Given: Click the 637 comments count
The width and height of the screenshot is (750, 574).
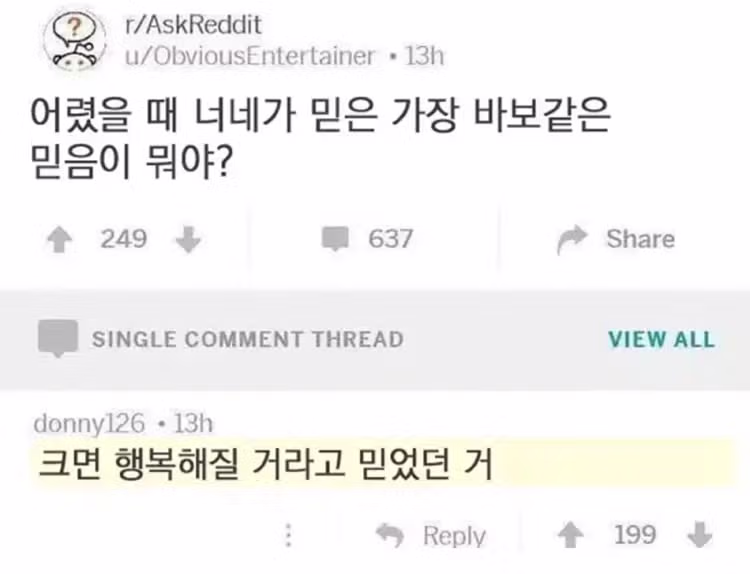Looking at the screenshot, I should [390, 239].
